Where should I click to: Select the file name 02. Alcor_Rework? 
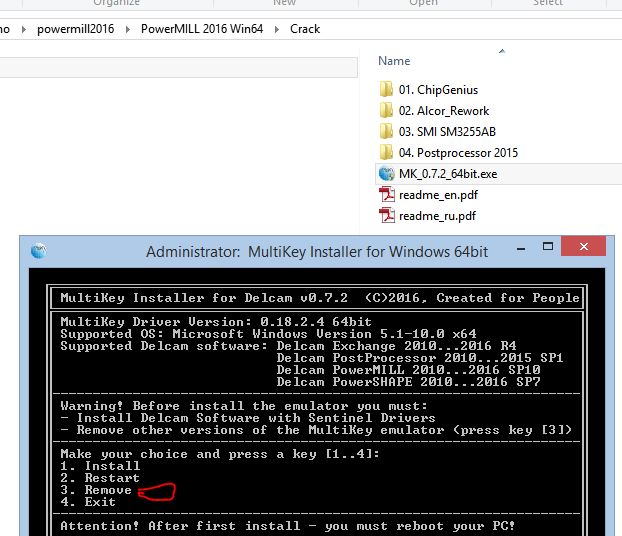pos(444,111)
